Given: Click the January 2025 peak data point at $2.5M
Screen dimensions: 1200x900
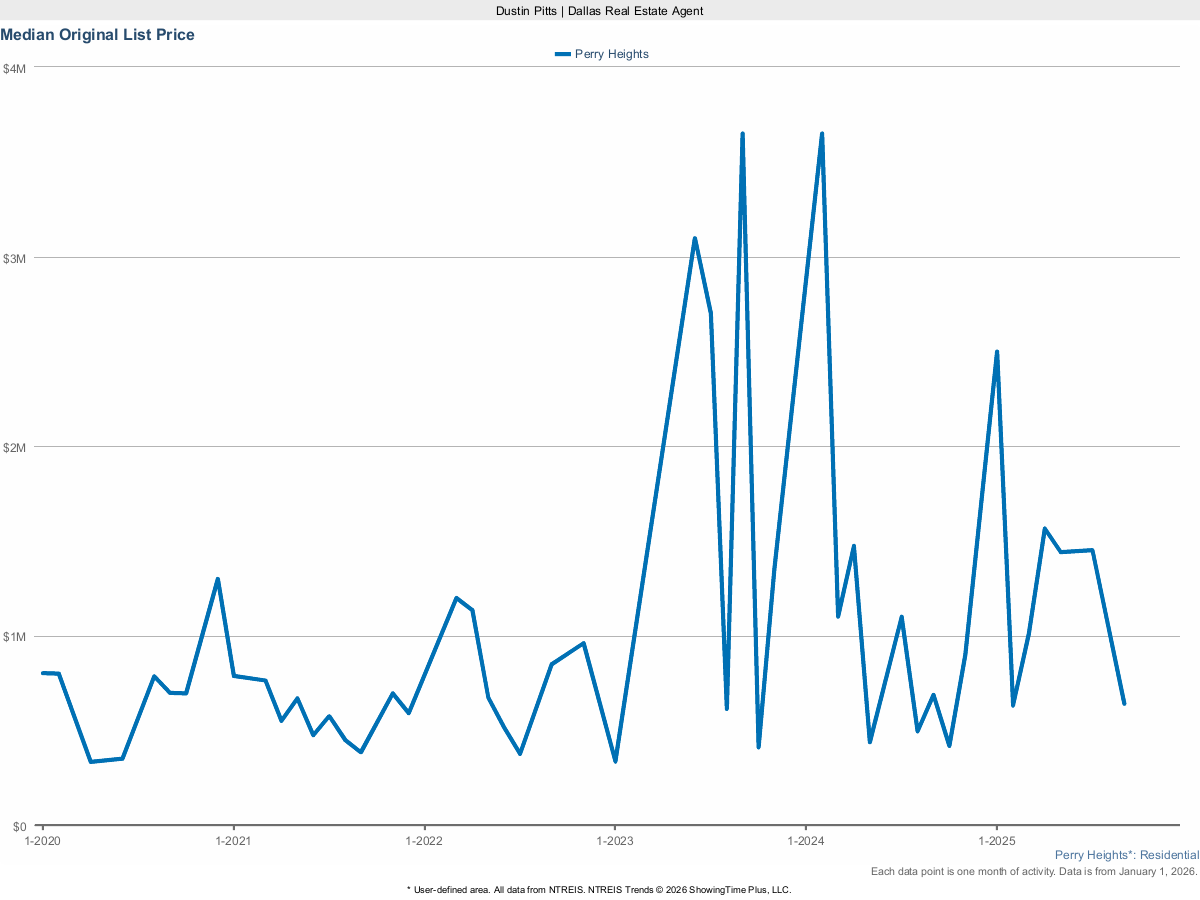Looking at the screenshot, I should (x=997, y=352).
